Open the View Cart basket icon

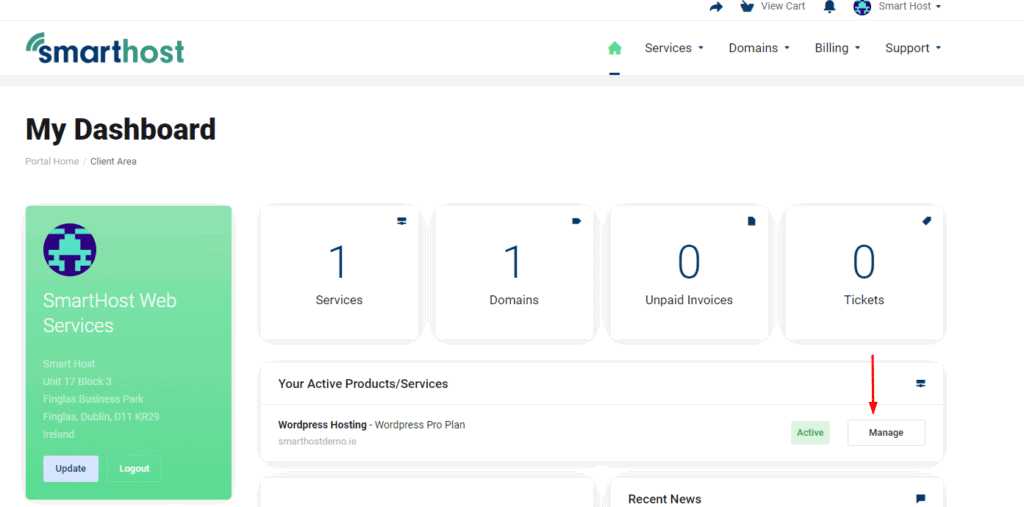(746, 7)
